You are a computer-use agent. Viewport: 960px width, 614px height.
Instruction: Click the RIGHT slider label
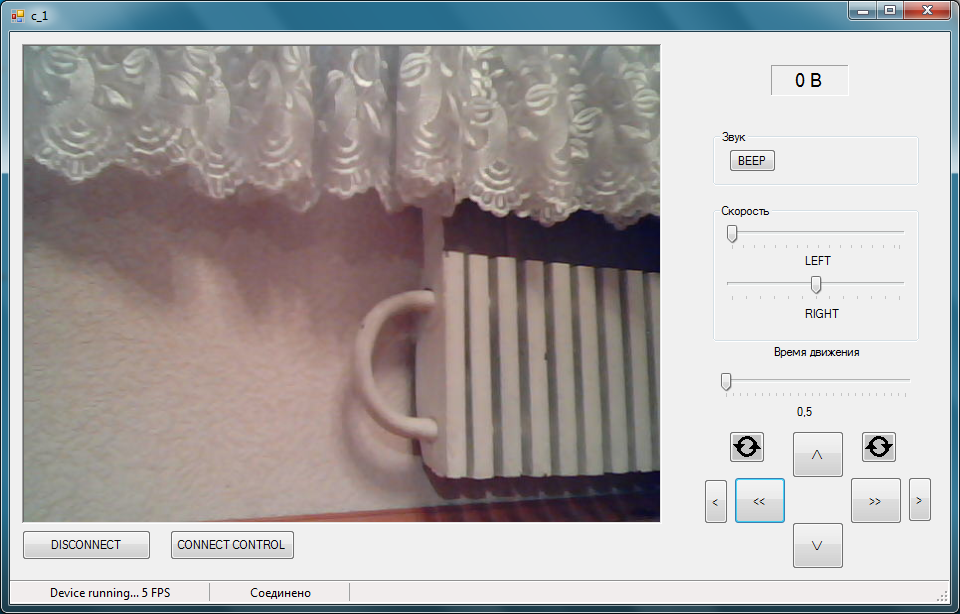(x=822, y=313)
